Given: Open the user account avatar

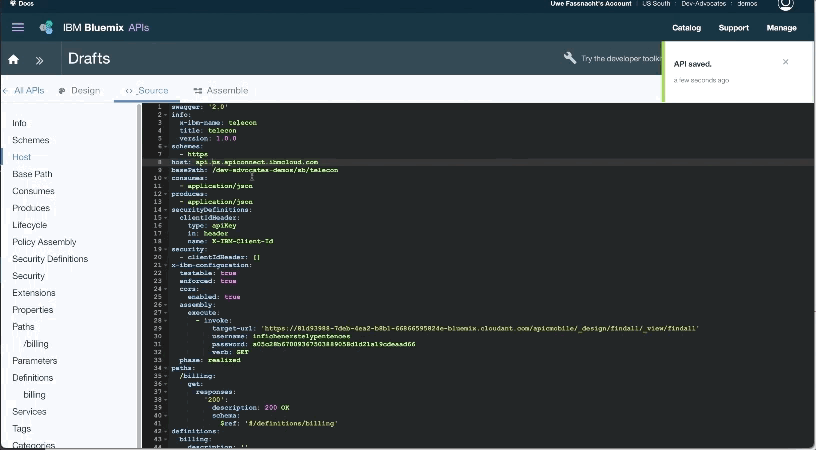Looking at the screenshot, I should tap(785, 5).
